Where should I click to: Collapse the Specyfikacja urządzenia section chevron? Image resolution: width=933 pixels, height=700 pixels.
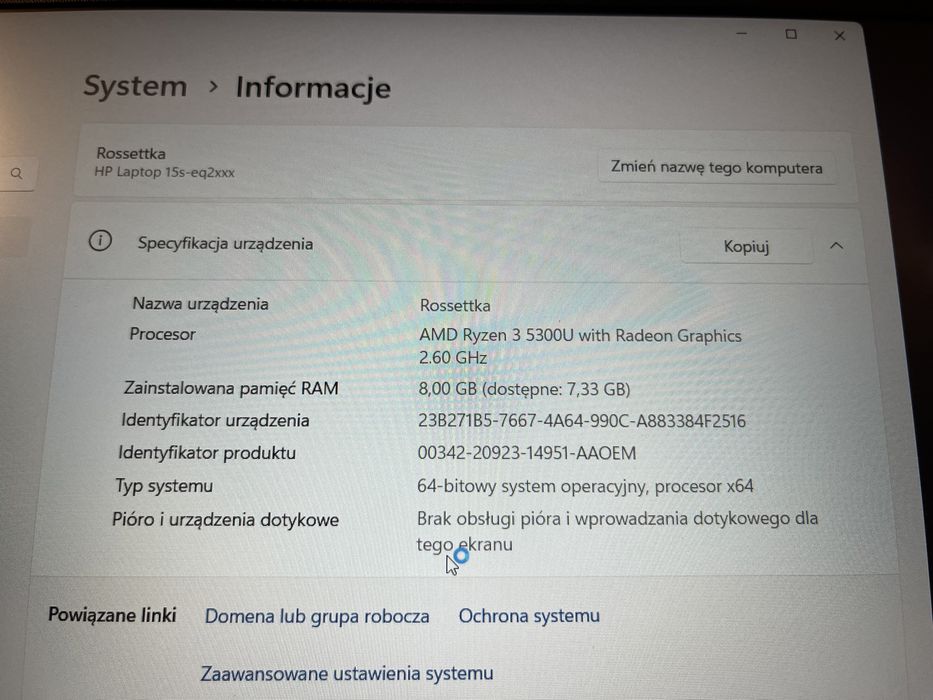point(836,246)
